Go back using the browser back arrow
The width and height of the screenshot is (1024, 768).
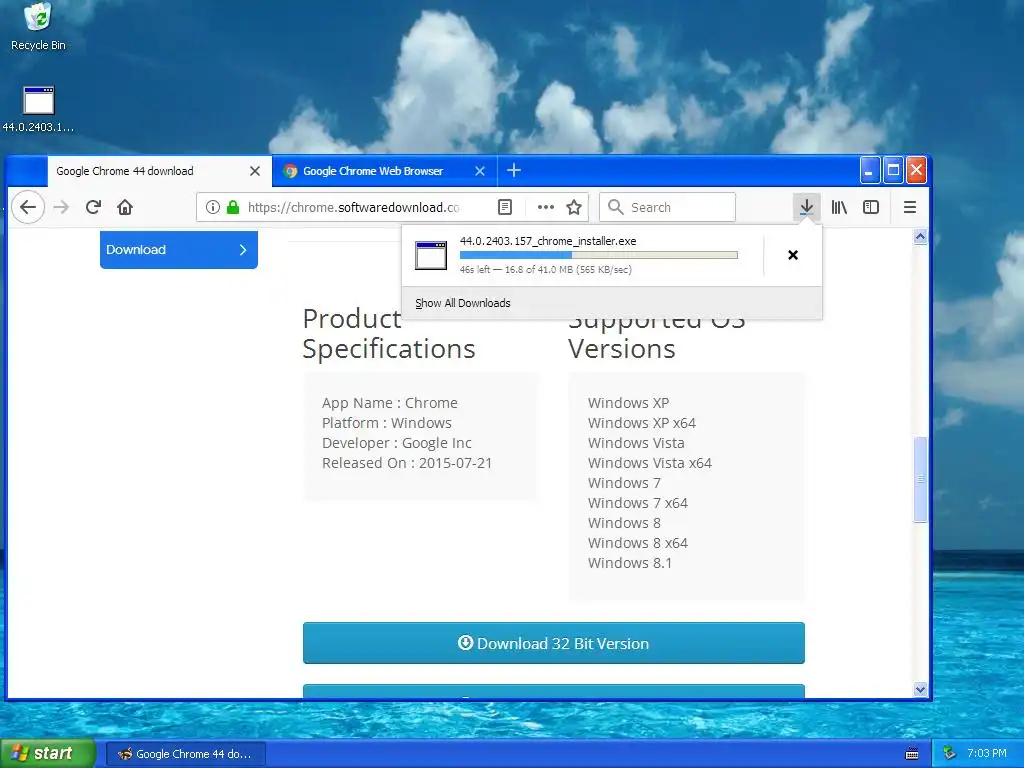pos(27,207)
